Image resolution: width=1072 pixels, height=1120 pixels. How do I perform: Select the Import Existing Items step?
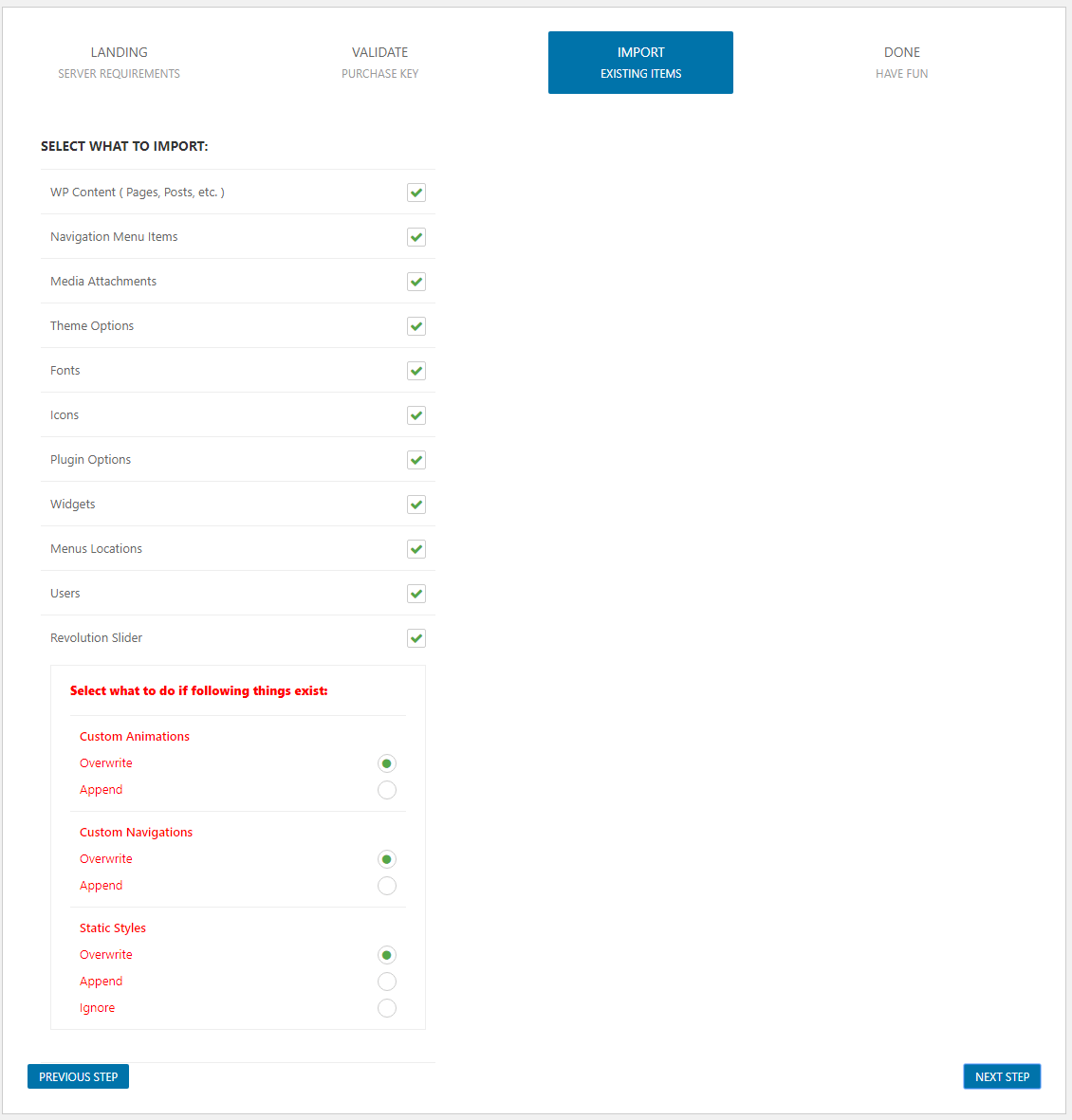coord(640,63)
